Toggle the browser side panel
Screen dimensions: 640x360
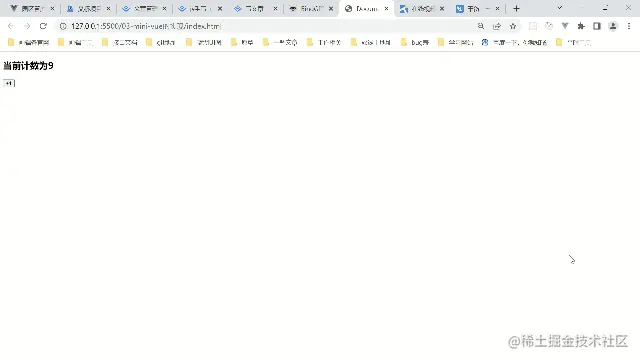point(597,26)
